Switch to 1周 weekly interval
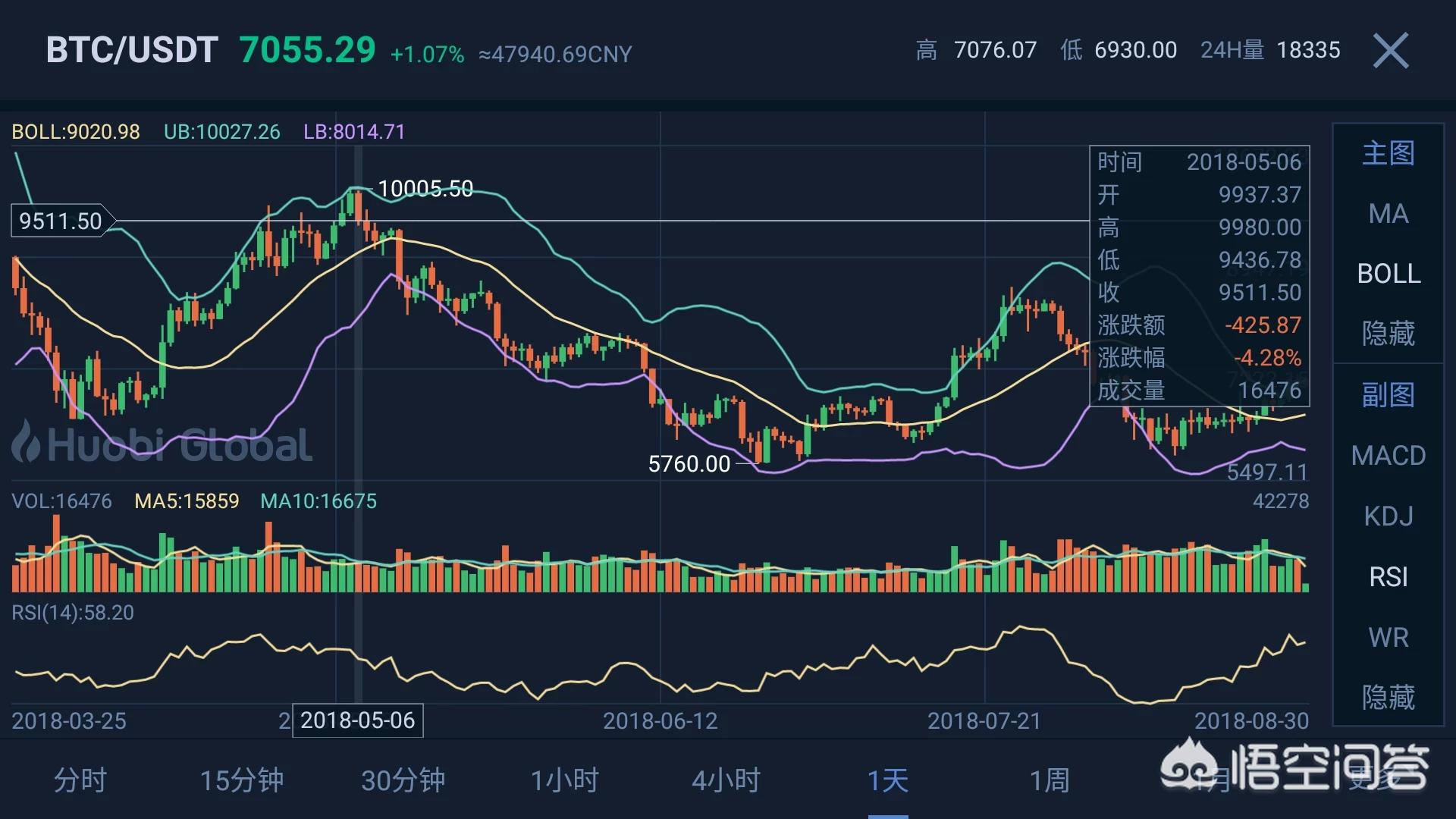 pyautogui.click(x=1050, y=780)
